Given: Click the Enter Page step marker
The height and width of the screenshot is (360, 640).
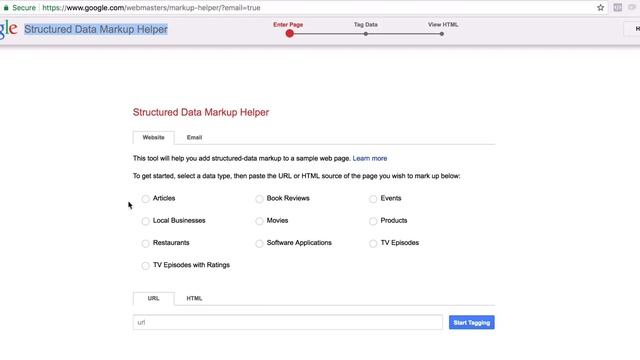Looking at the screenshot, I should point(289,33).
